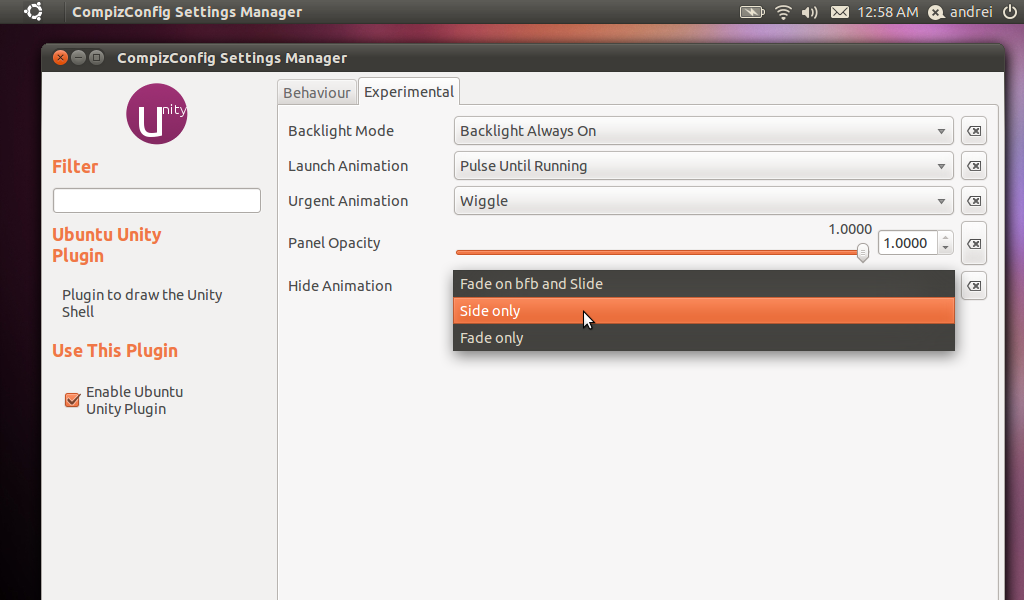Open the Backlight Mode dropdown

tap(703, 131)
